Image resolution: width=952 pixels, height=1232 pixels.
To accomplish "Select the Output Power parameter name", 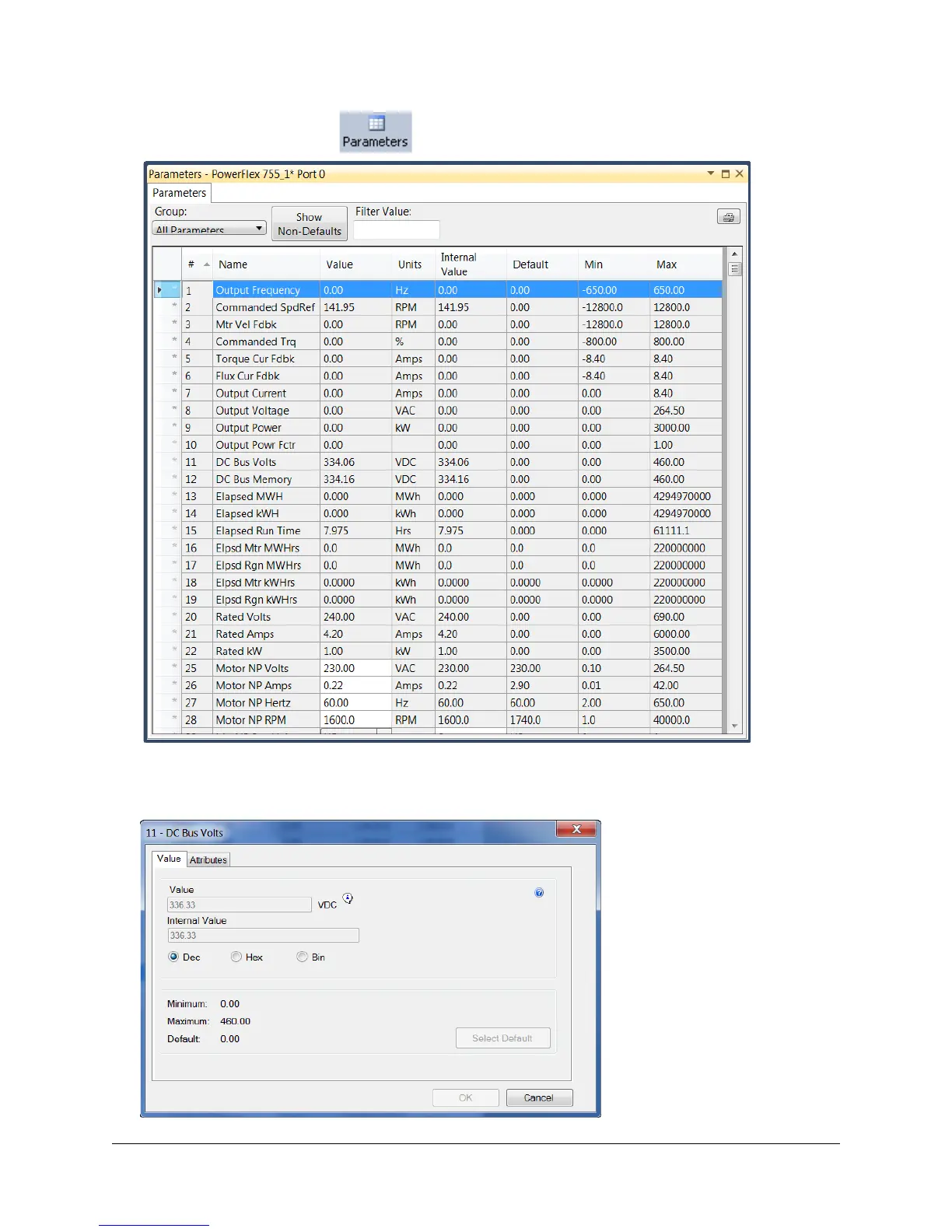I will [248, 428].
